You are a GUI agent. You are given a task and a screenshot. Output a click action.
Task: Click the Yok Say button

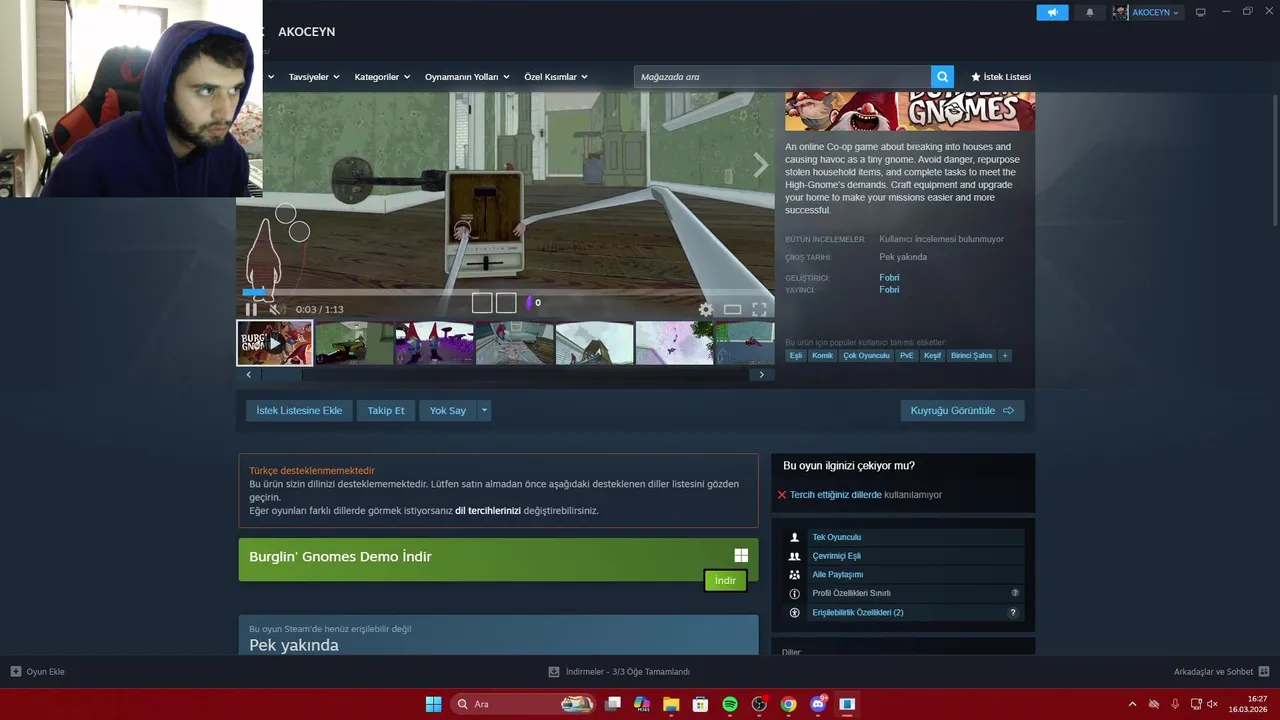[x=448, y=410]
